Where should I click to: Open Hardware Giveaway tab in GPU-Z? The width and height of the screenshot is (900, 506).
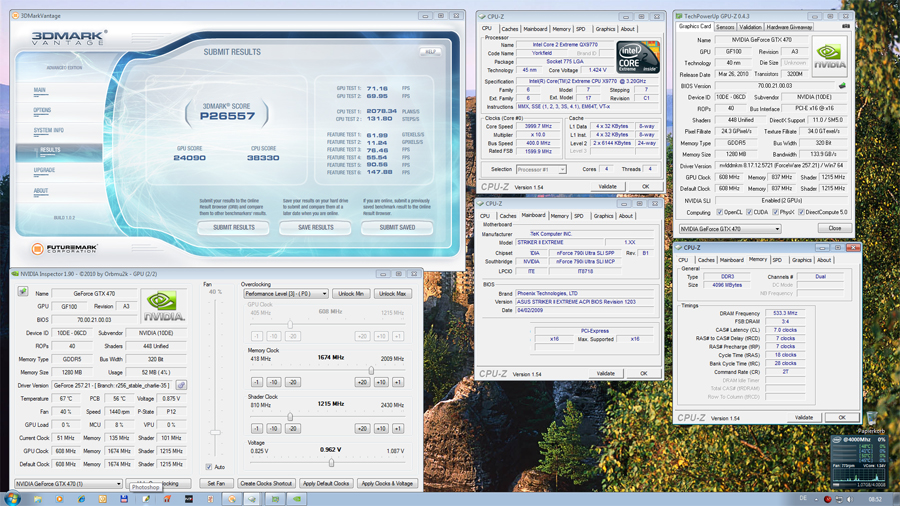[789, 27]
